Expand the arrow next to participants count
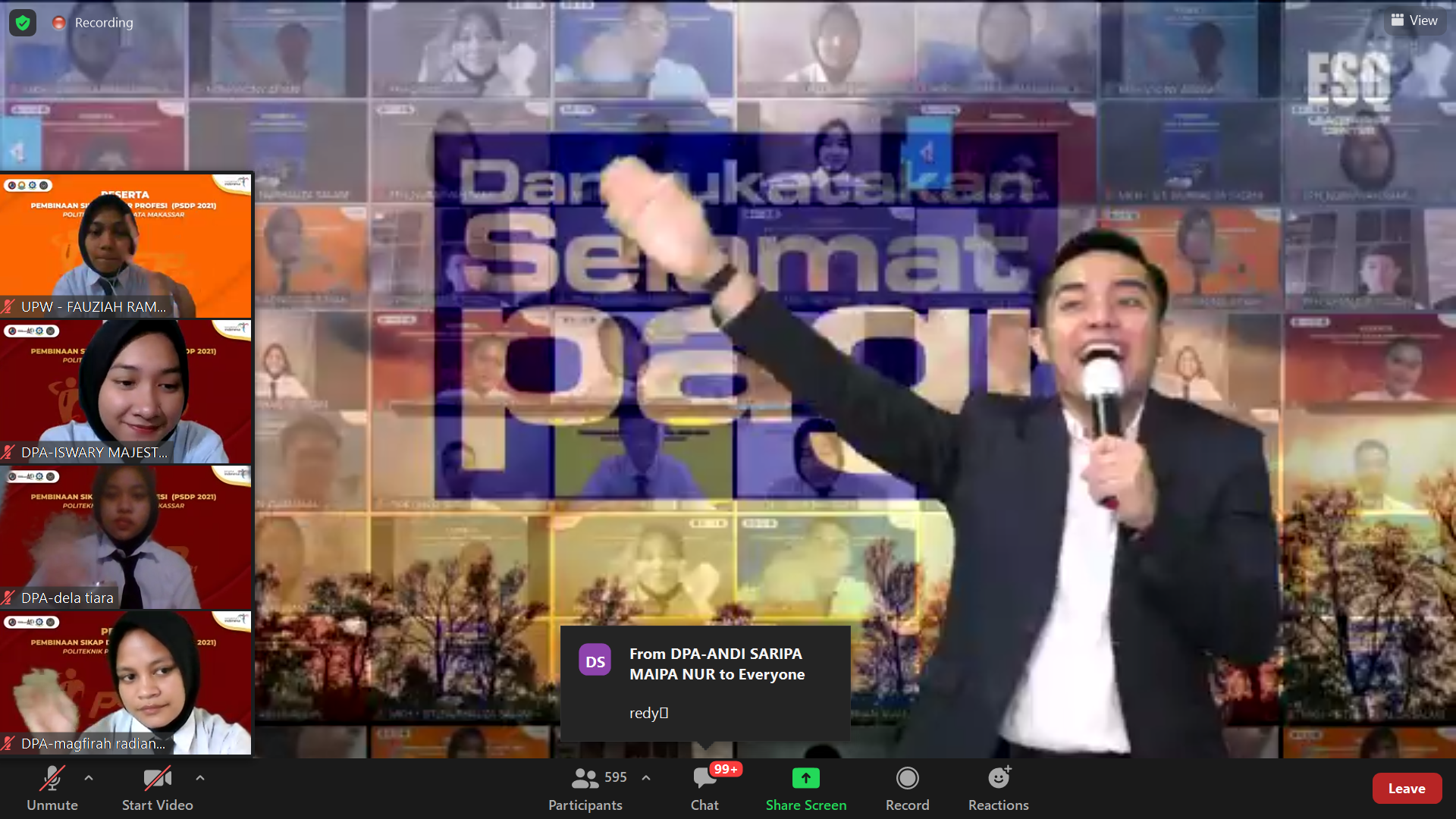Viewport: 1456px width, 819px height. coord(646,777)
